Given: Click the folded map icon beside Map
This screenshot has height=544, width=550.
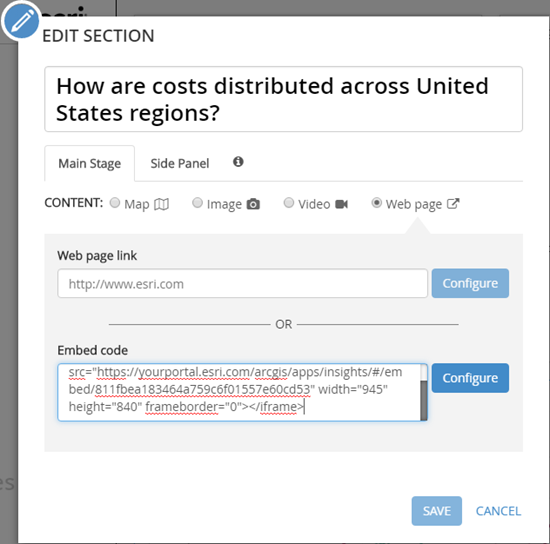Looking at the screenshot, I should point(162,204).
